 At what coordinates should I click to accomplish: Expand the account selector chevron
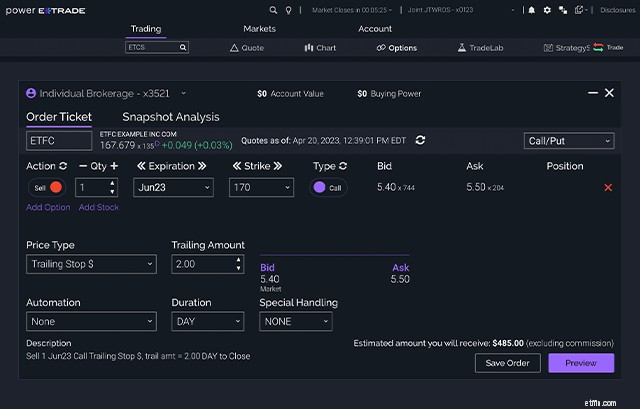click(183, 93)
